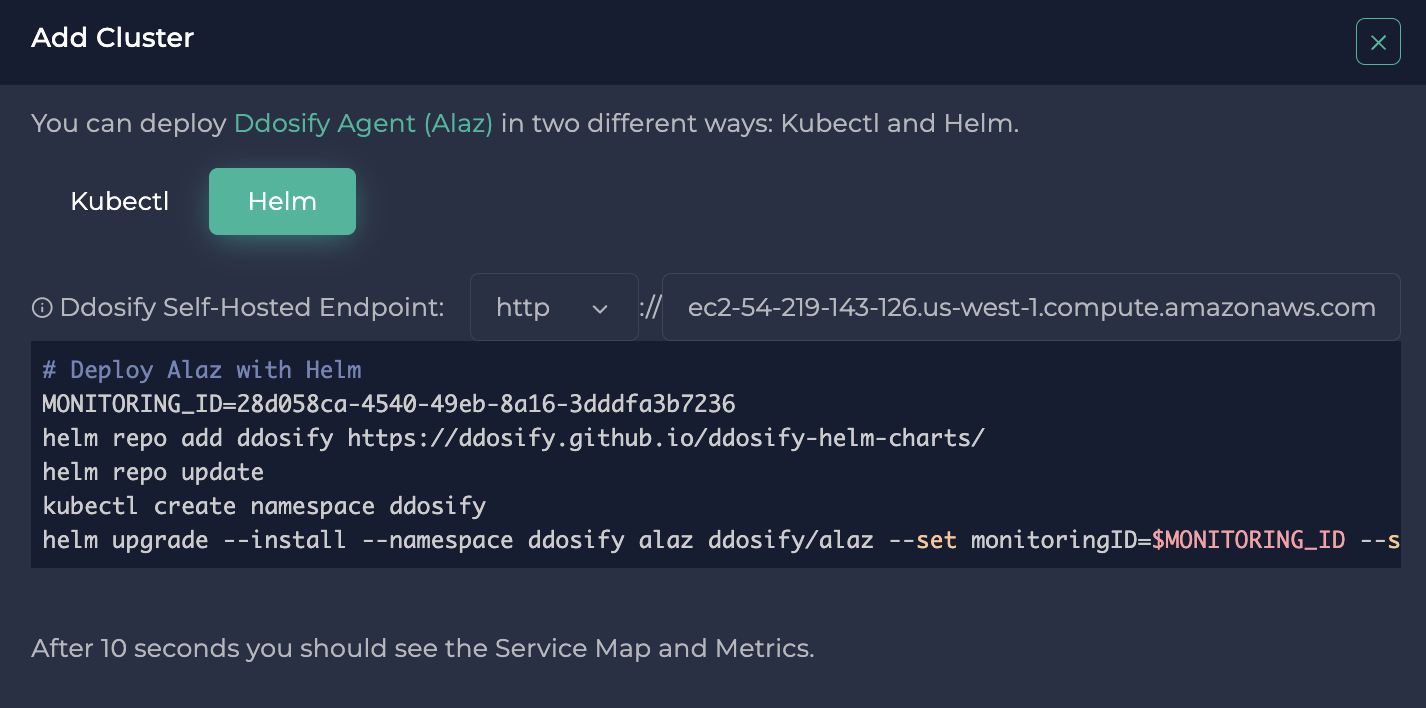Click the helm repo add ddosify command
Screen dimensions: 1426x708
click(x=512, y=438)
